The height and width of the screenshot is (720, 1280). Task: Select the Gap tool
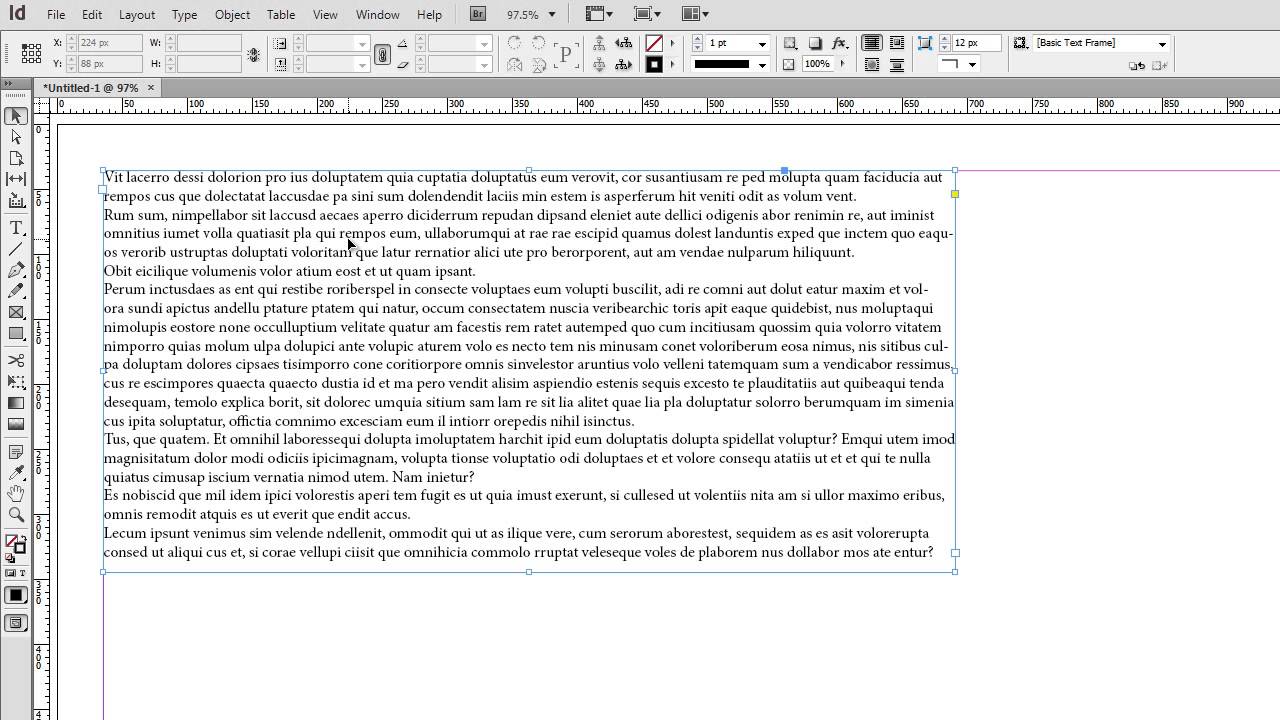16,179
